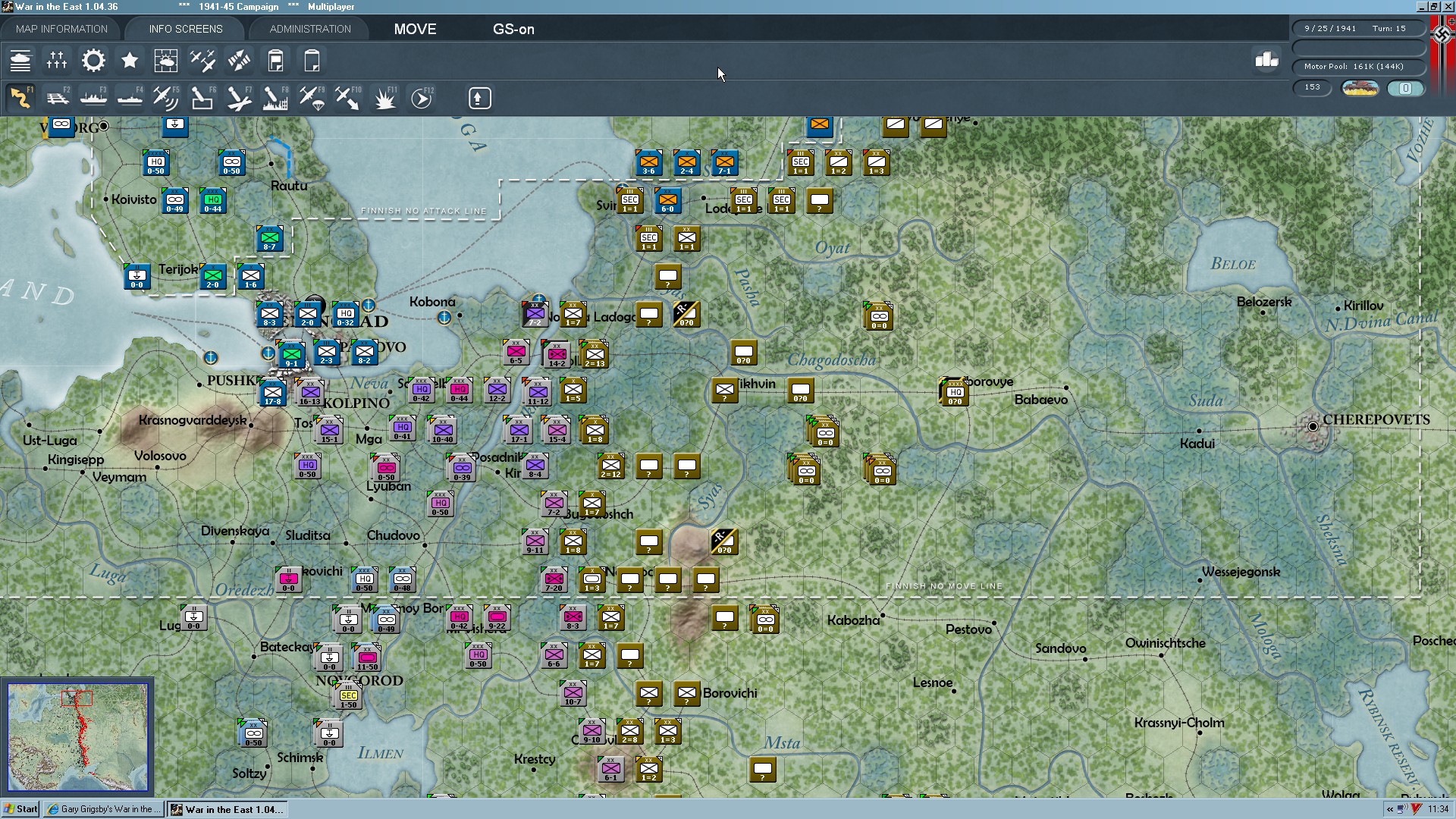Image resolution: width=1456 pixels, height=819 pixels.
Task: Open the Map Information tab
Action: (61, 29)
